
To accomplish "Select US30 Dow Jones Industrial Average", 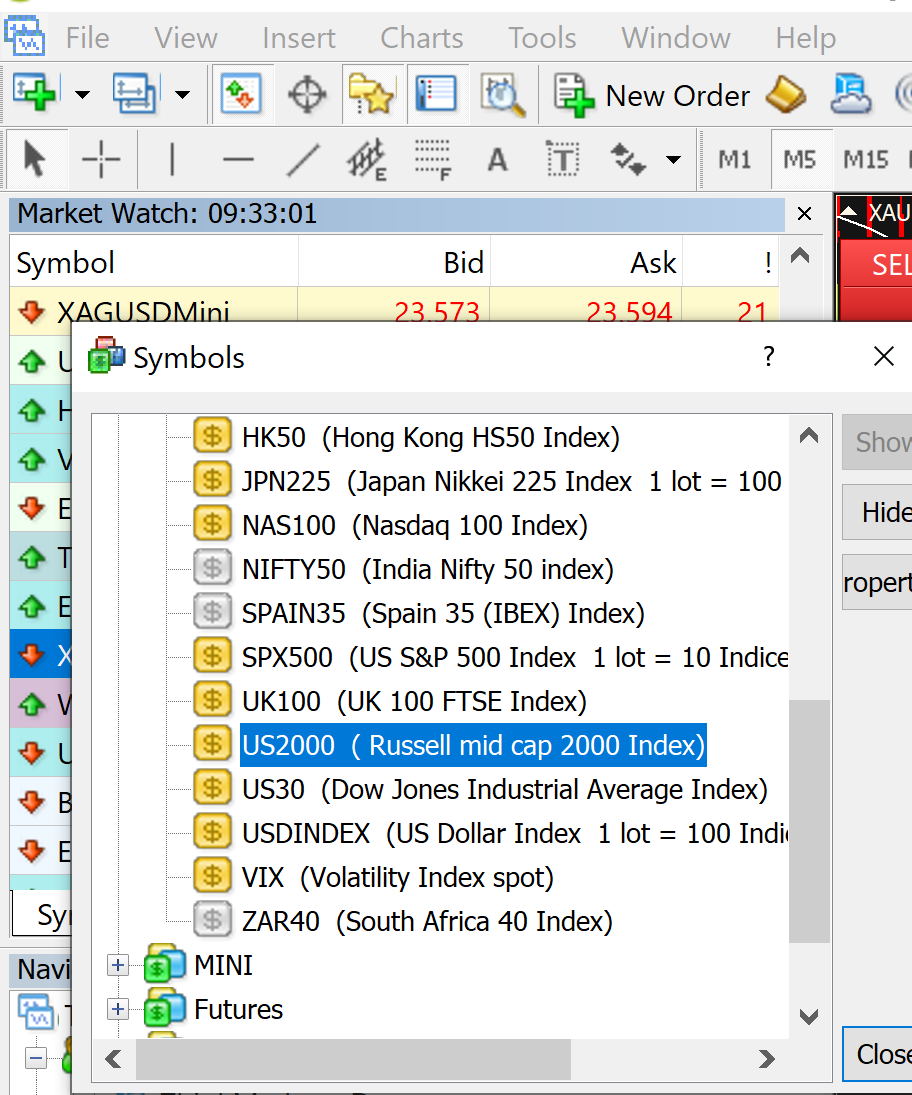I will pos(505,790).
